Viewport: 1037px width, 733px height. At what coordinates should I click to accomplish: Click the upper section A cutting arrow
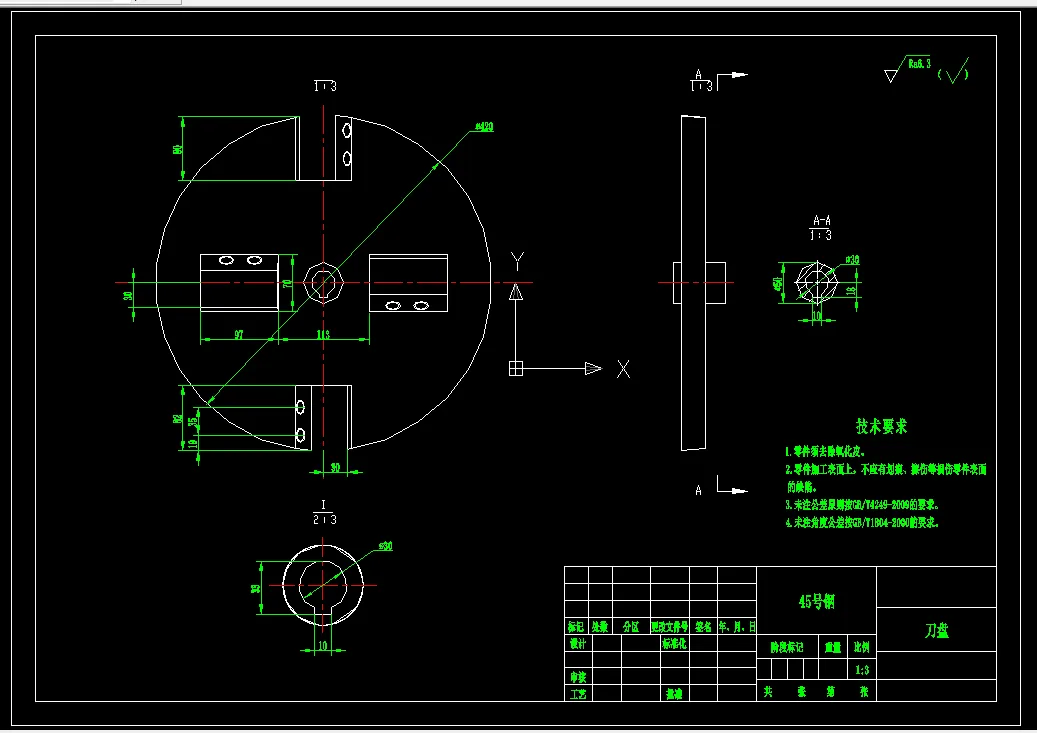coord(732,81)
